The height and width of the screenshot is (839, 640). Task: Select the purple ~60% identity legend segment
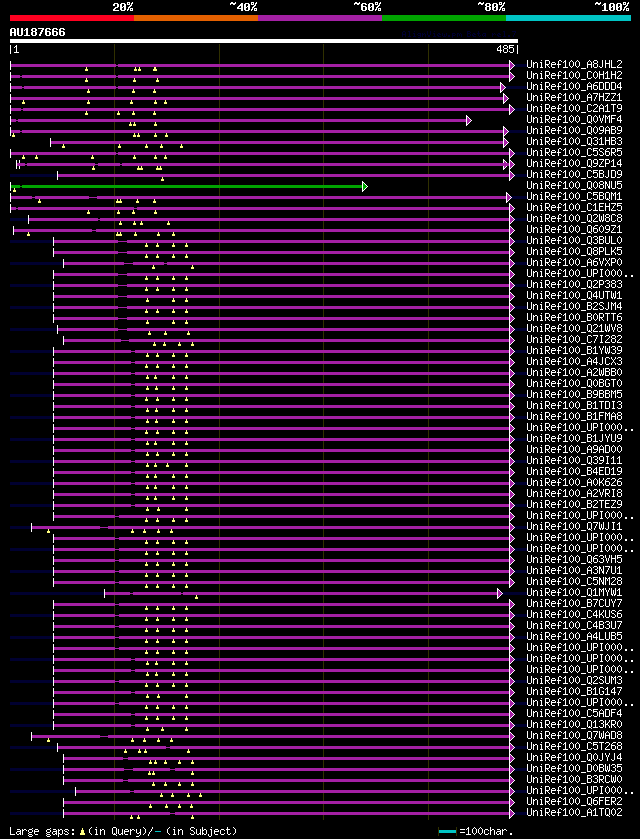pos(320,18)
